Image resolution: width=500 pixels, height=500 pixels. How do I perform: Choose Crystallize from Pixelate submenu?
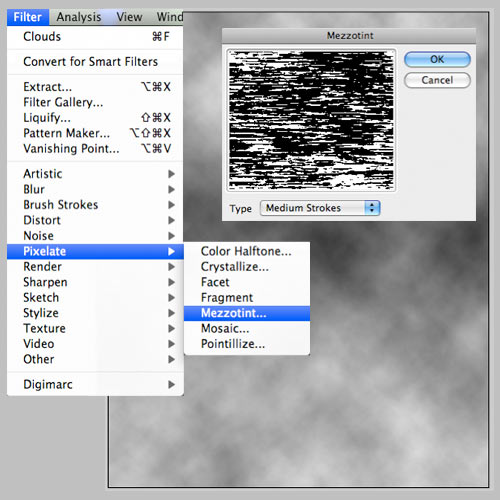(247, 267)
